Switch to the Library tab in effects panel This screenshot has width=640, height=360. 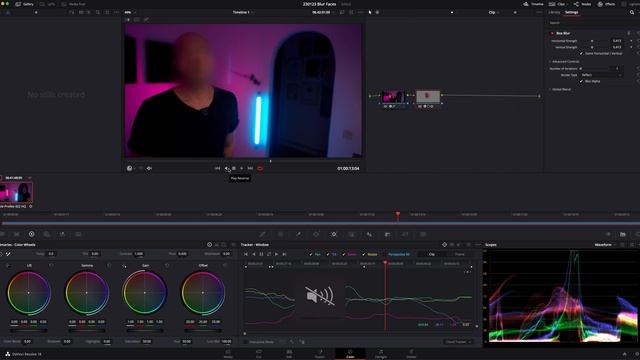554,13
